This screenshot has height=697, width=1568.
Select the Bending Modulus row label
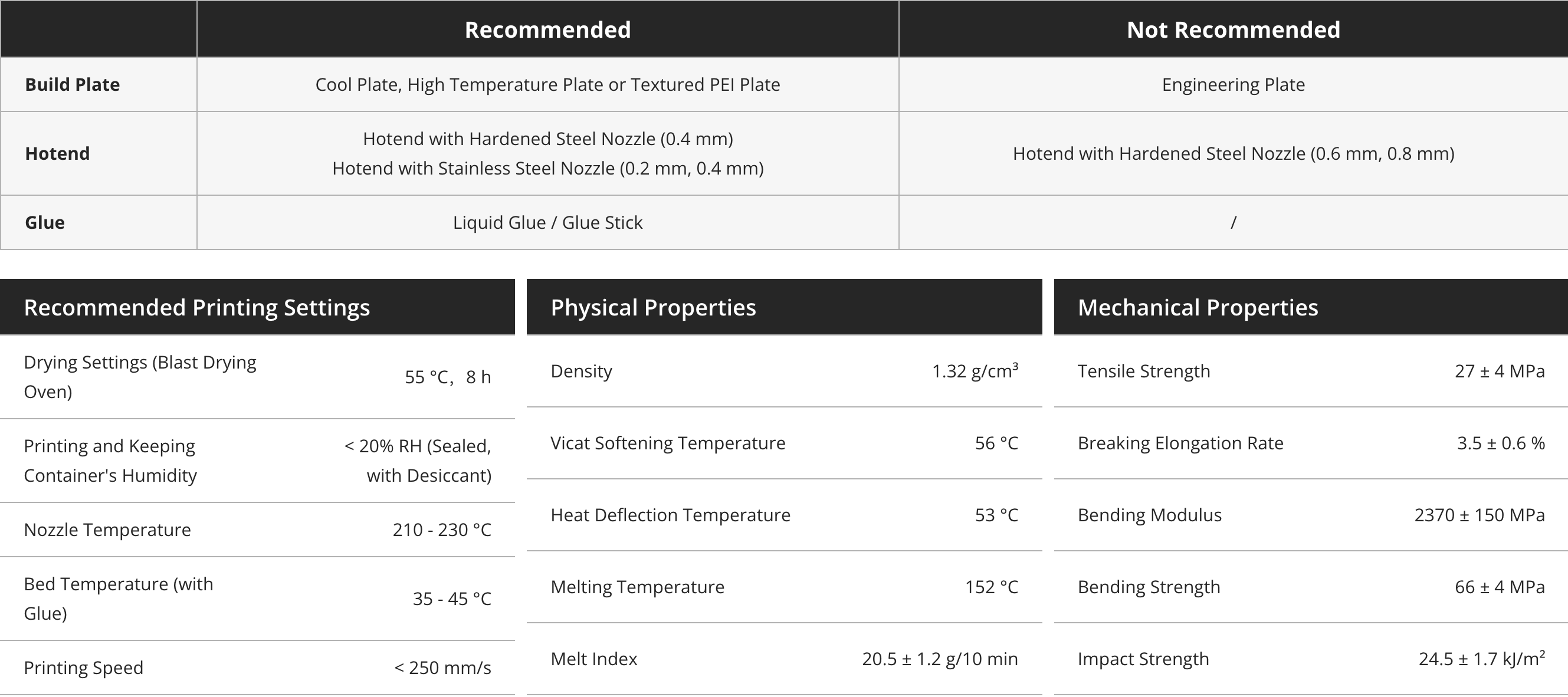click(x=1149, y=515)
